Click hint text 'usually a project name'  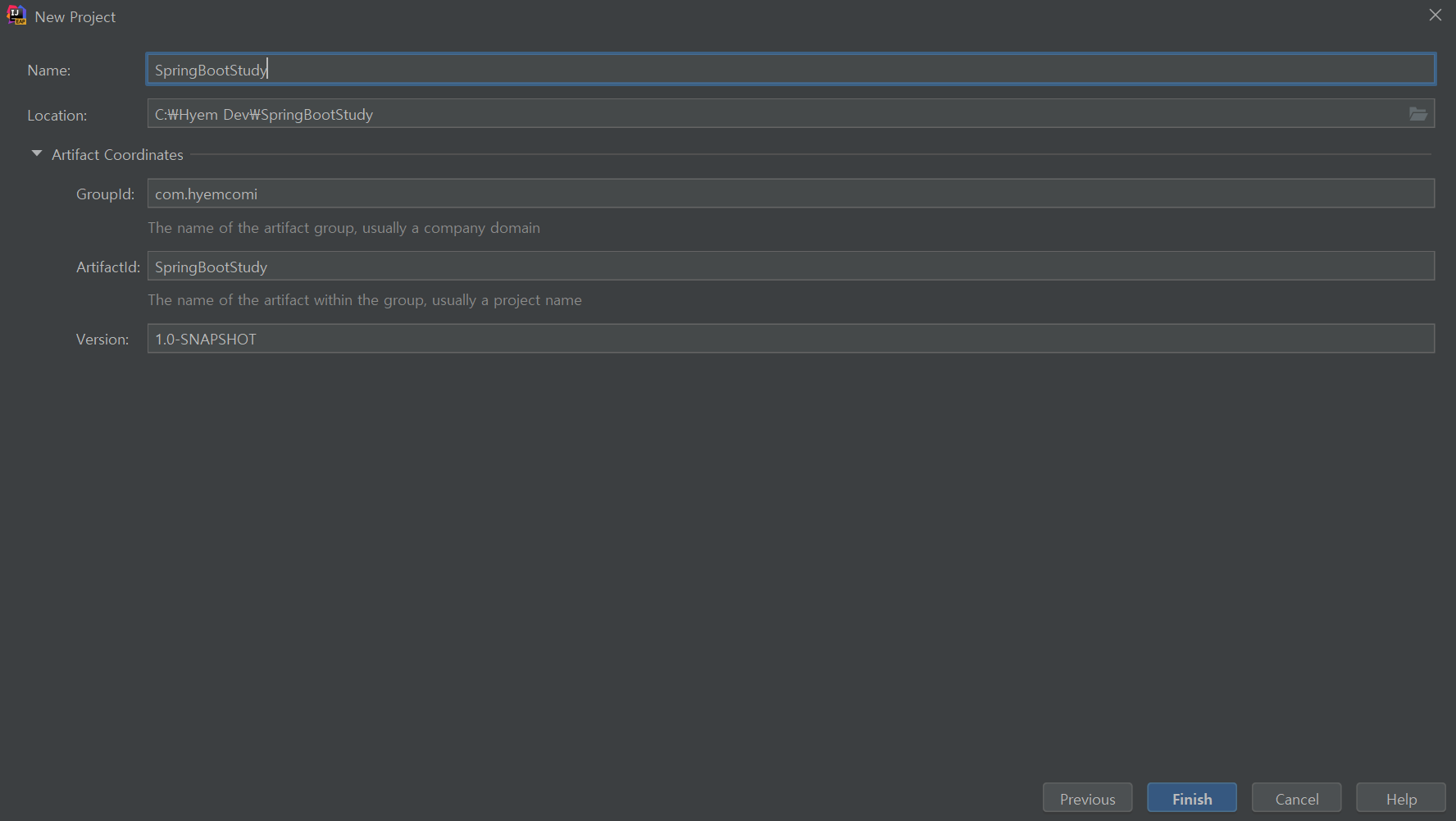[x=507, y=300]
